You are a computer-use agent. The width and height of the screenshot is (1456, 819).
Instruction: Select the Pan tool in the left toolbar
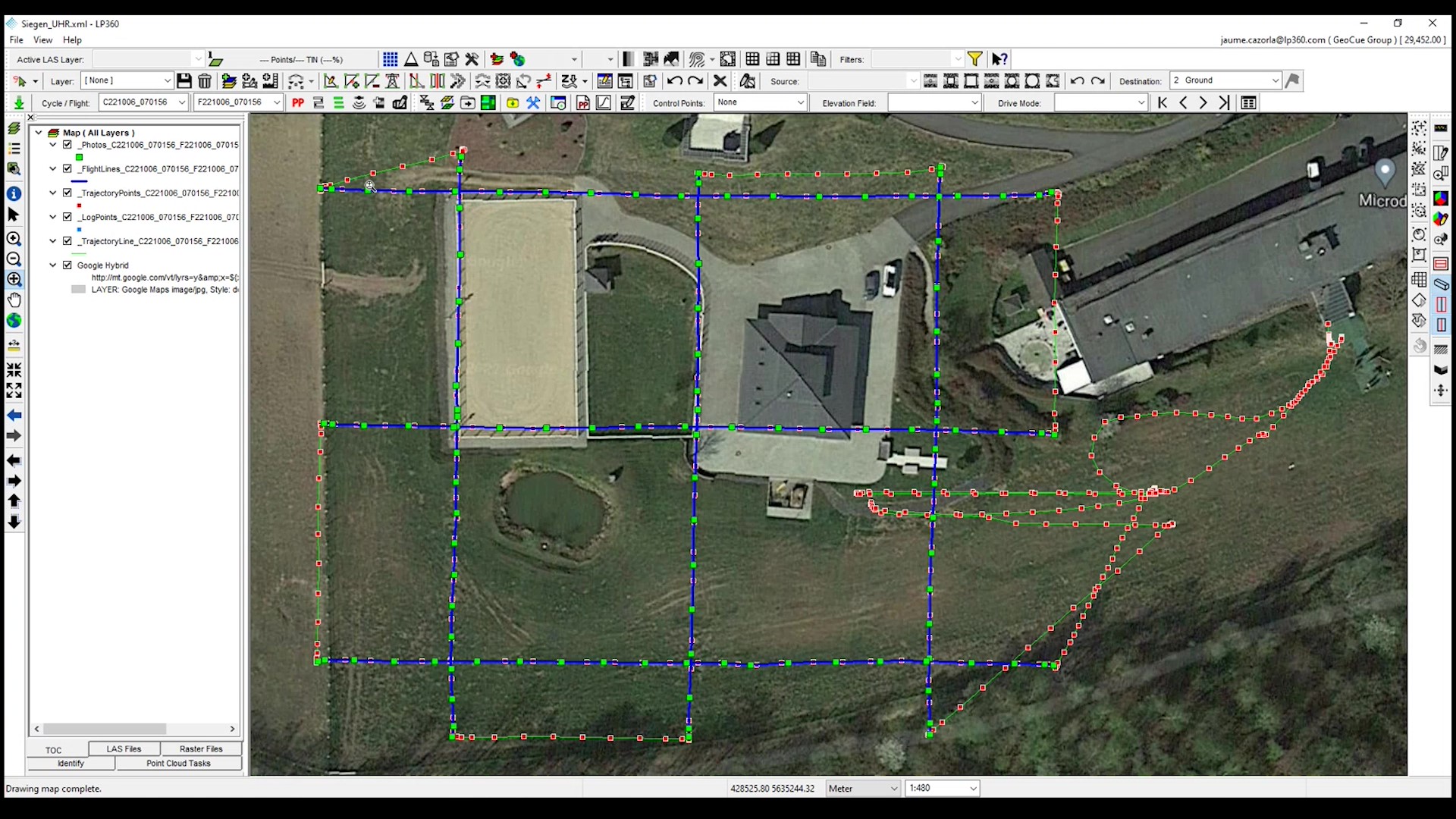pyautogui.click(x=14, y=300)
